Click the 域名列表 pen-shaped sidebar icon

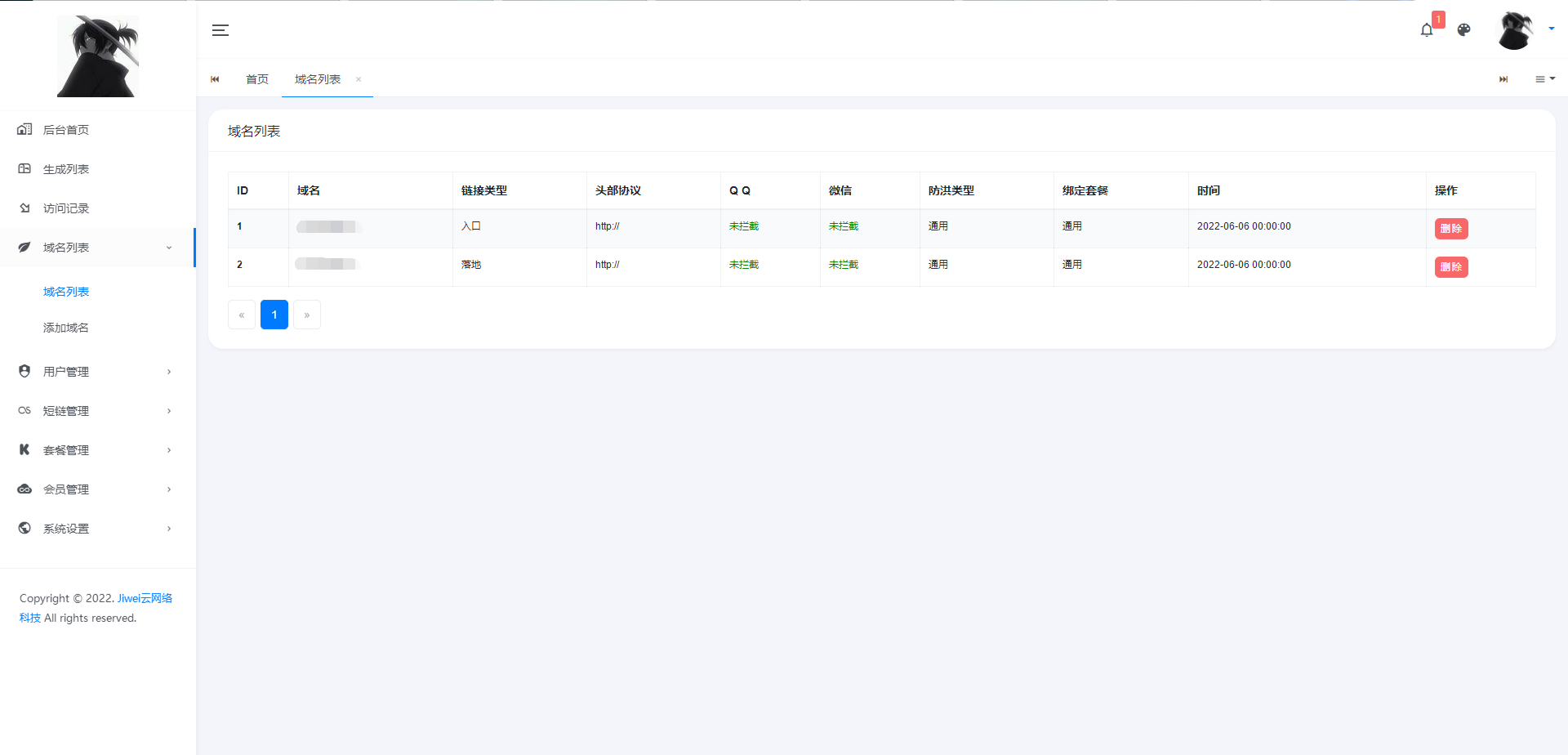[24, 247]
